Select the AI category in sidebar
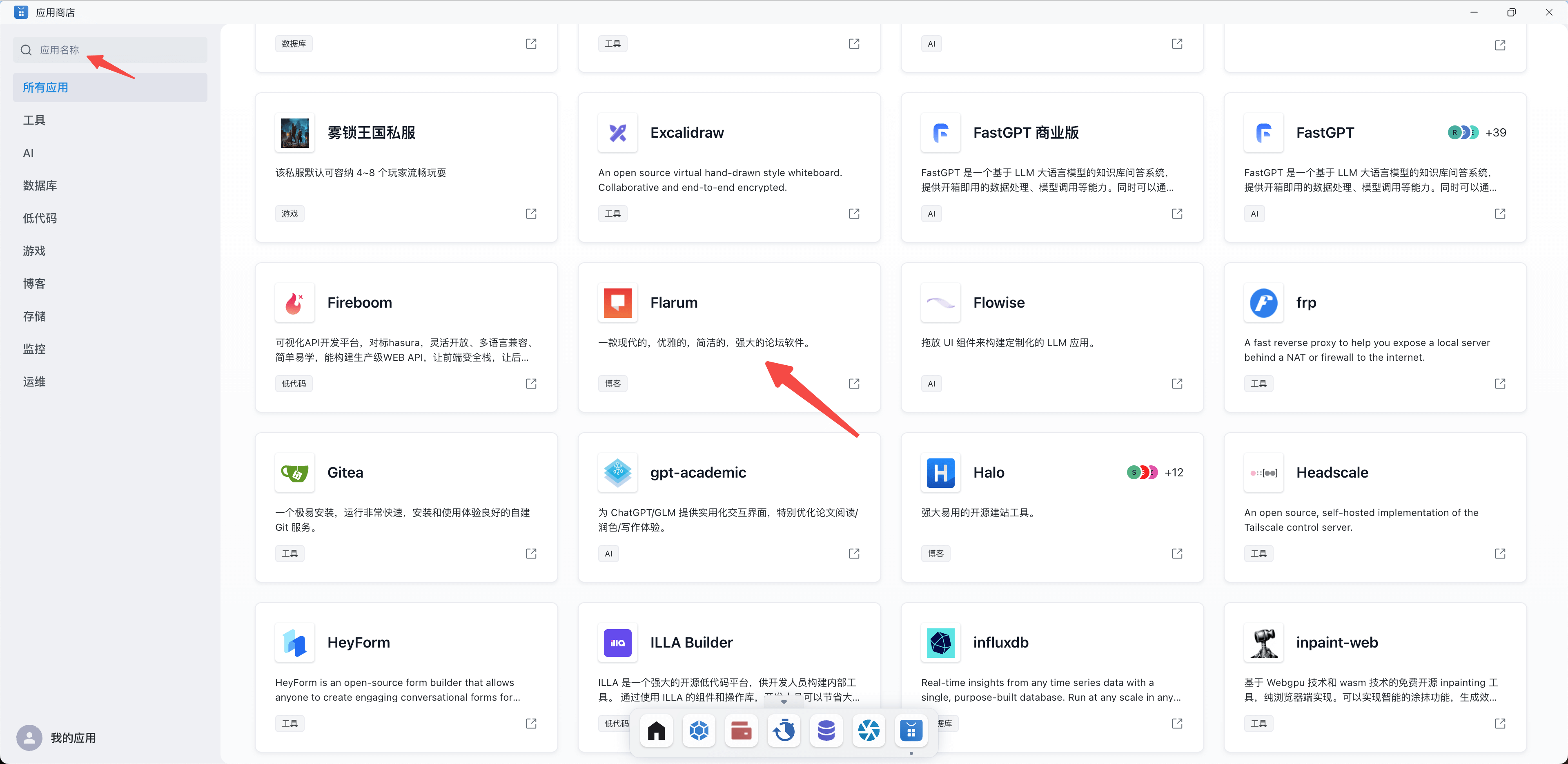 110,153
